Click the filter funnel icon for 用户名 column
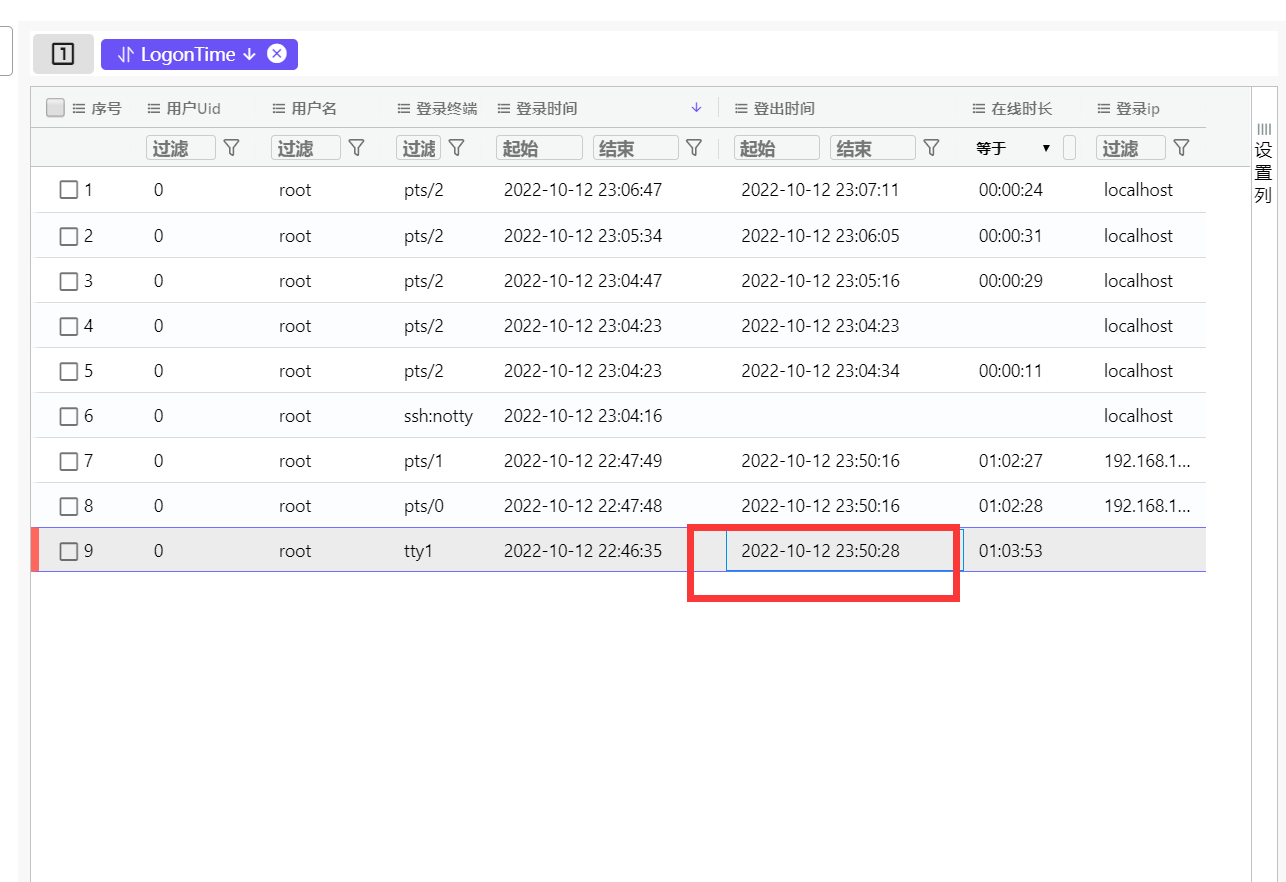Screen dimensions: 1286x882 [x=357, y=148]
